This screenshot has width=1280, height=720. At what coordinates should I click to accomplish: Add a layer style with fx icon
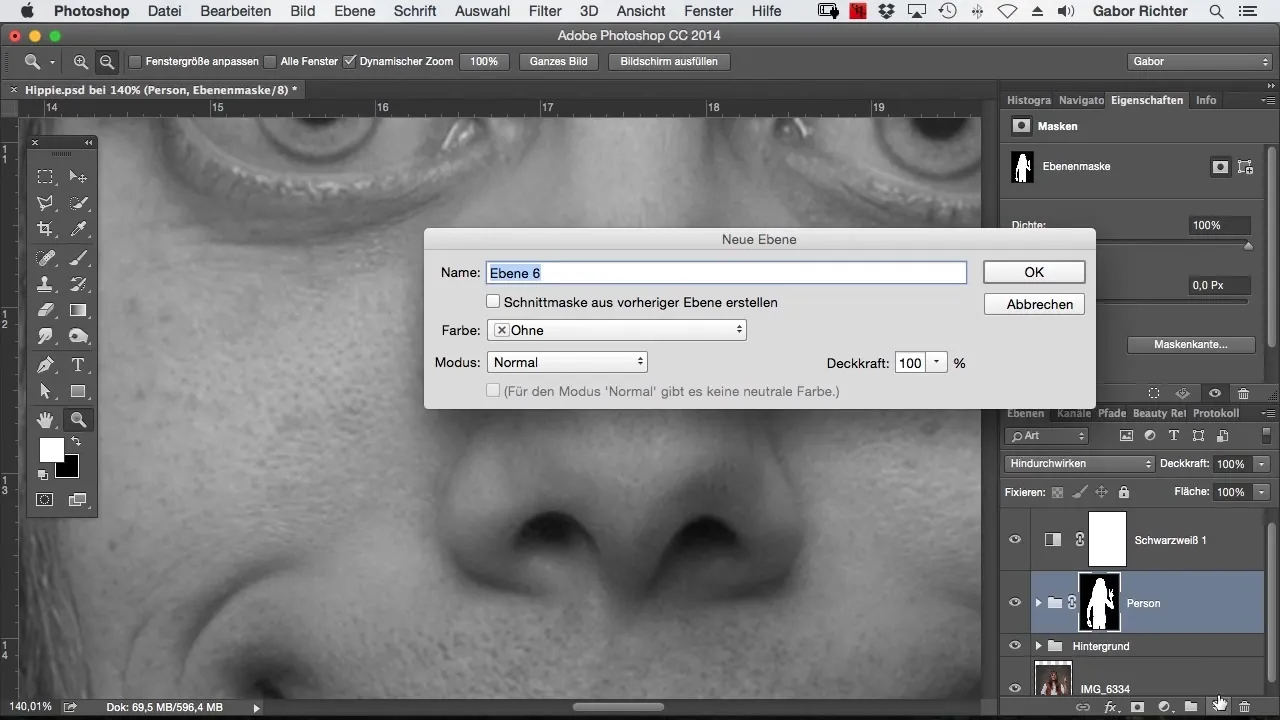click(x=1111, y=707)
